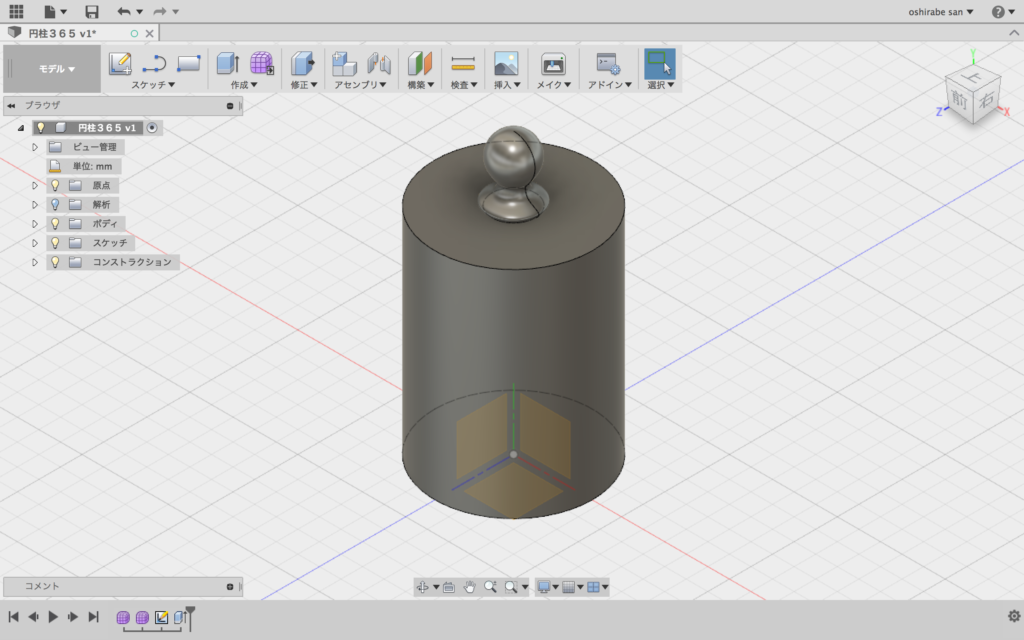
Task: Toggle the コメント panel option dot
Action: click(x=230, y=586)
